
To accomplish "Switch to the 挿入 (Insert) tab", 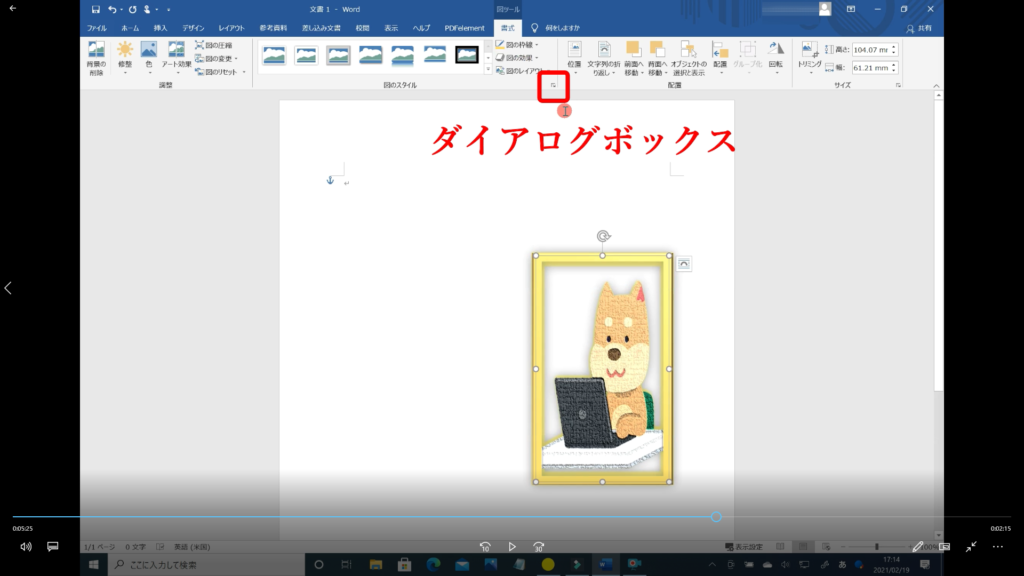I will click(160, 28).
